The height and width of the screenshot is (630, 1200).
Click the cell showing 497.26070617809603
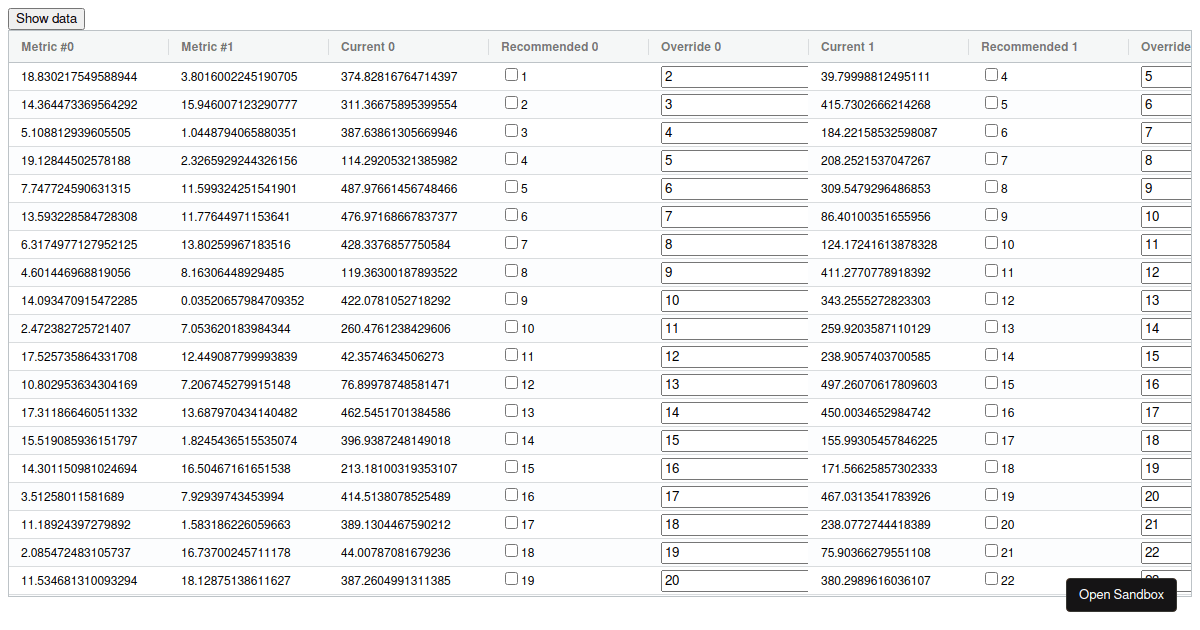tap(879, 385)
